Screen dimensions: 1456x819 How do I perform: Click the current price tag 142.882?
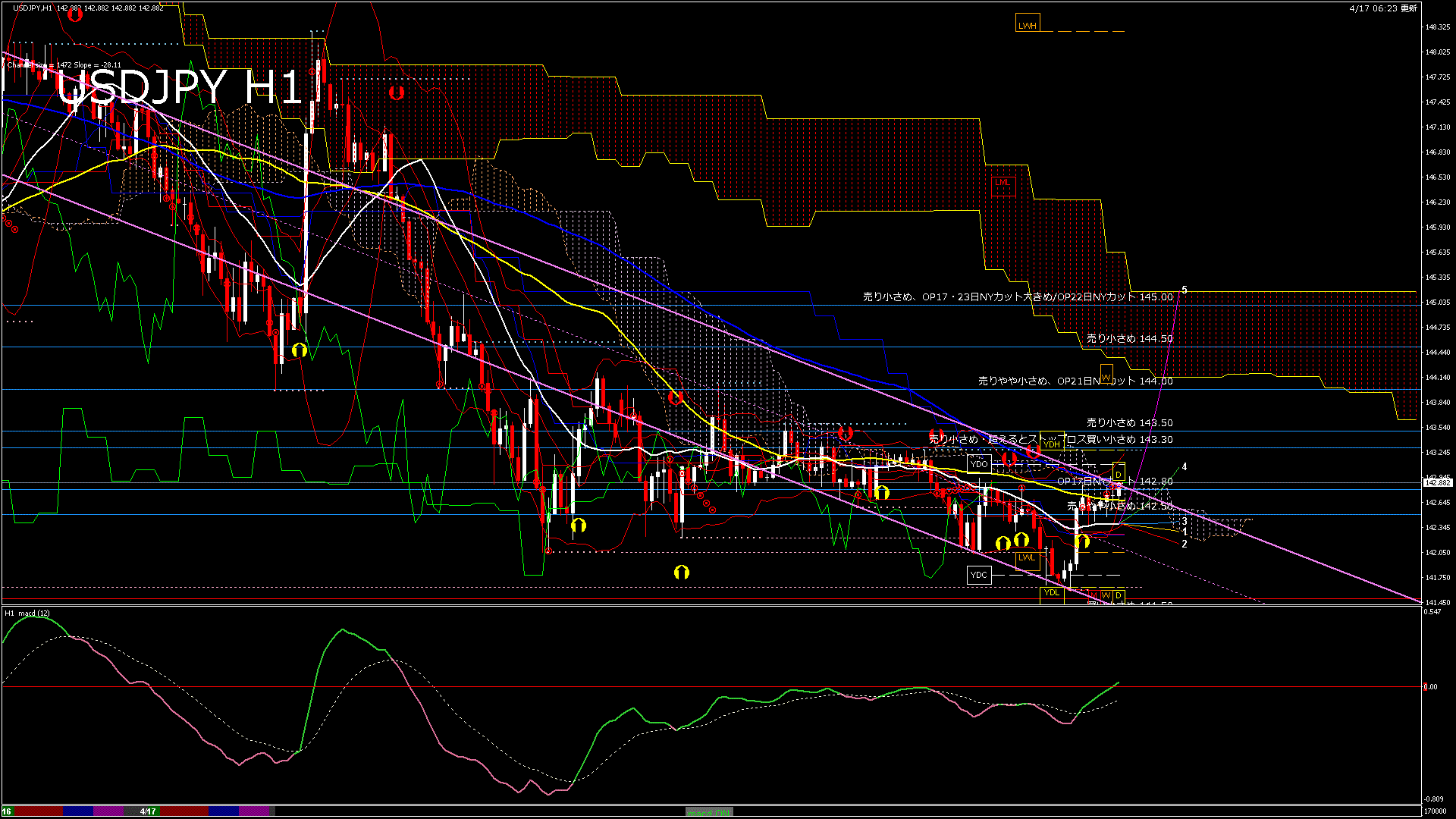tap(1437, 482)
